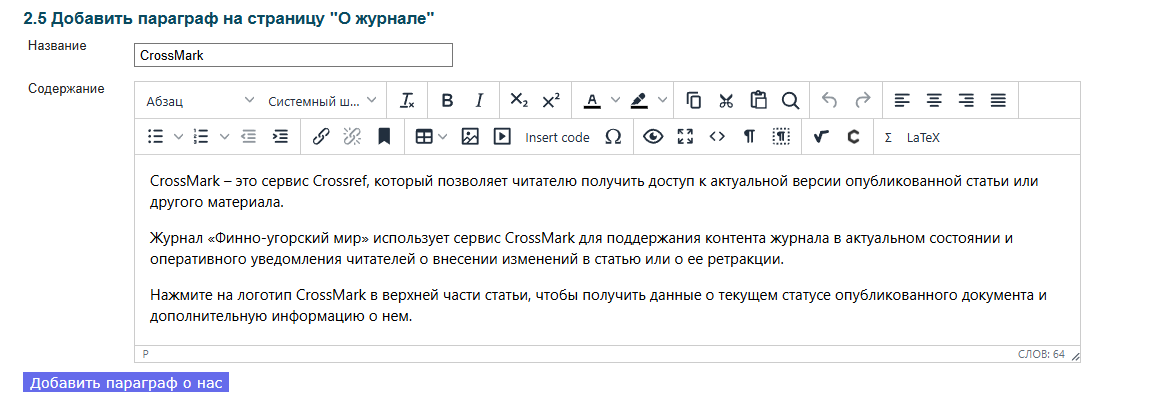1165x408 pixels.
Task: Open the table insert menu
Action: [x=431, y=137]
